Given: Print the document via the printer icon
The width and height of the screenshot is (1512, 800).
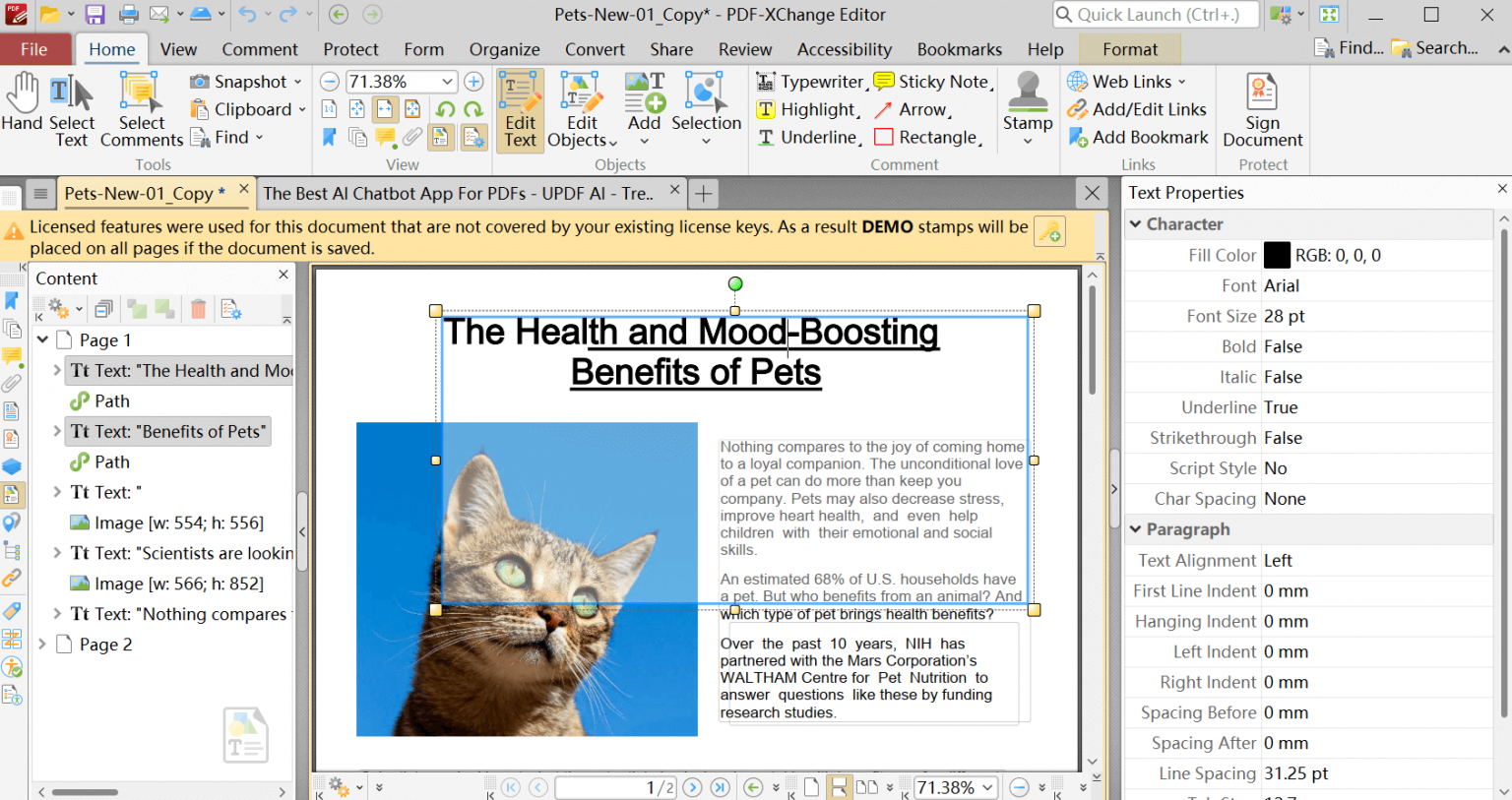Looking at the screenshot, I should (x=129, y=15).
